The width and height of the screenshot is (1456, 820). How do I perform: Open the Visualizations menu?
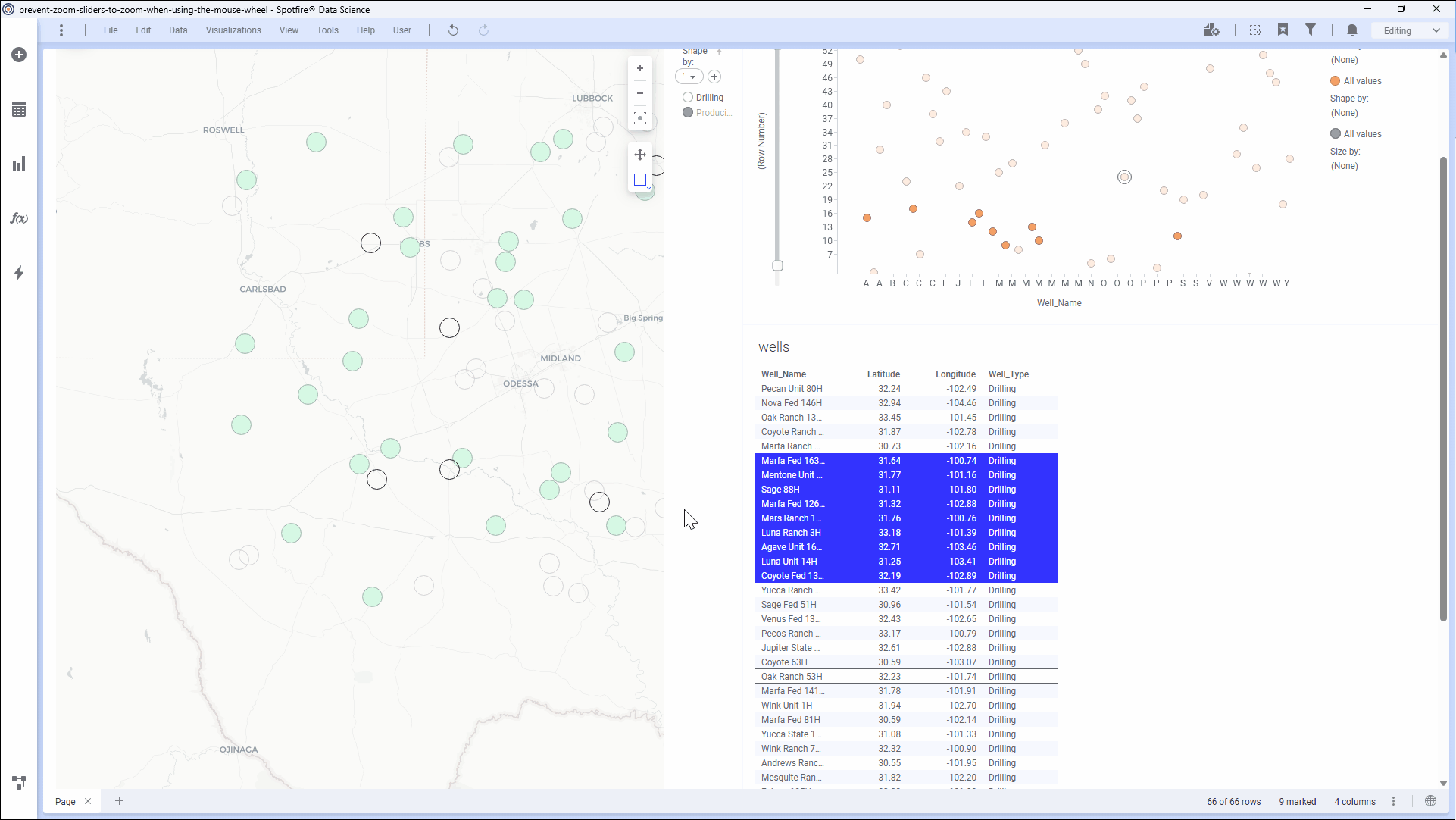(233, 30)
